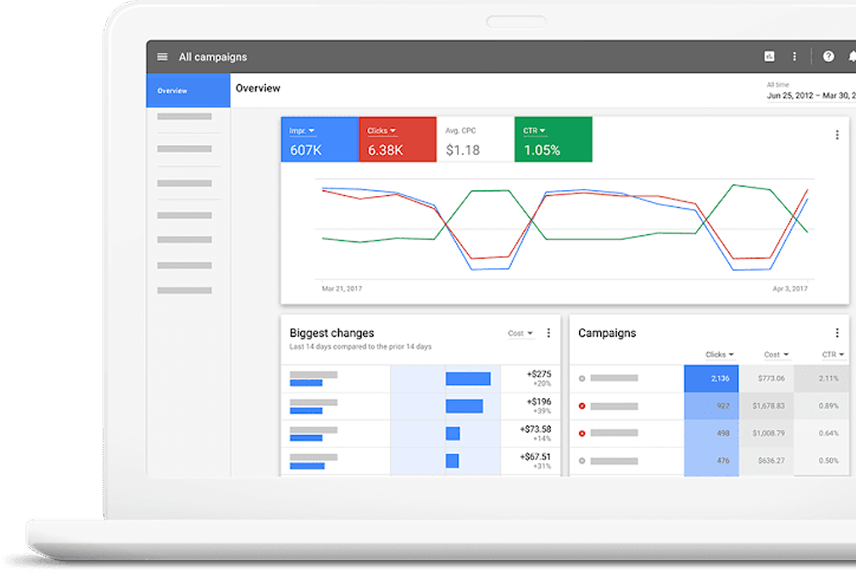Viewport: 856px width, 572px height.
Task: Click the $773.06 cost cell
Action: tap(766, 379)
